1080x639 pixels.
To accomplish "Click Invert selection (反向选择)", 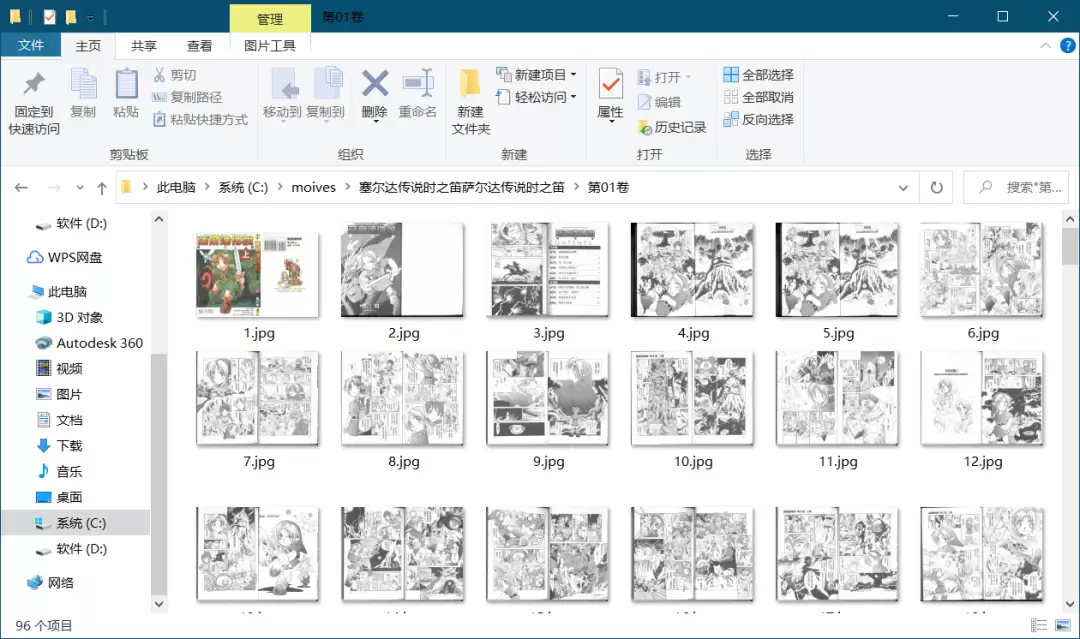I will pos(758,119).
